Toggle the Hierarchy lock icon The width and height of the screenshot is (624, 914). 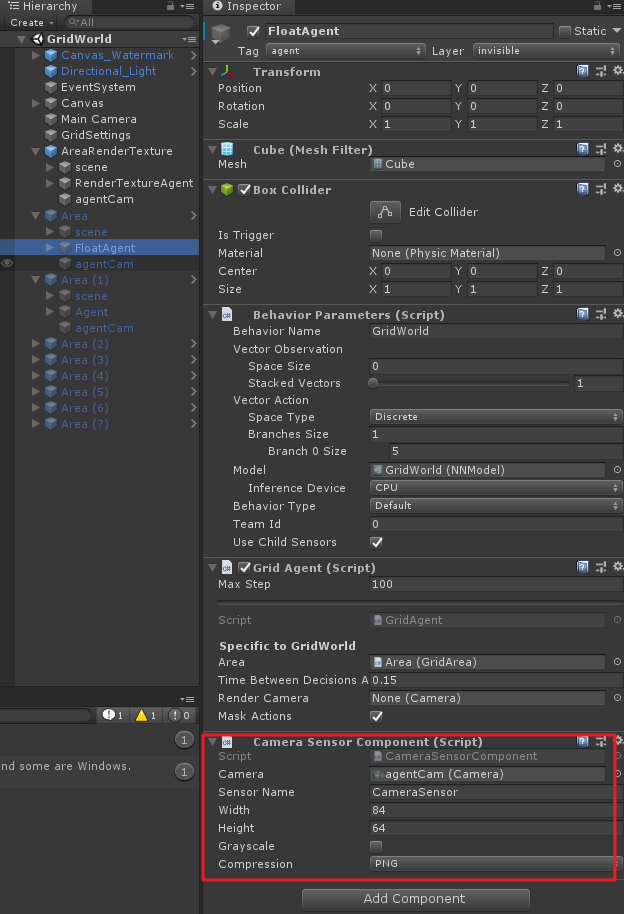[170, 6]
